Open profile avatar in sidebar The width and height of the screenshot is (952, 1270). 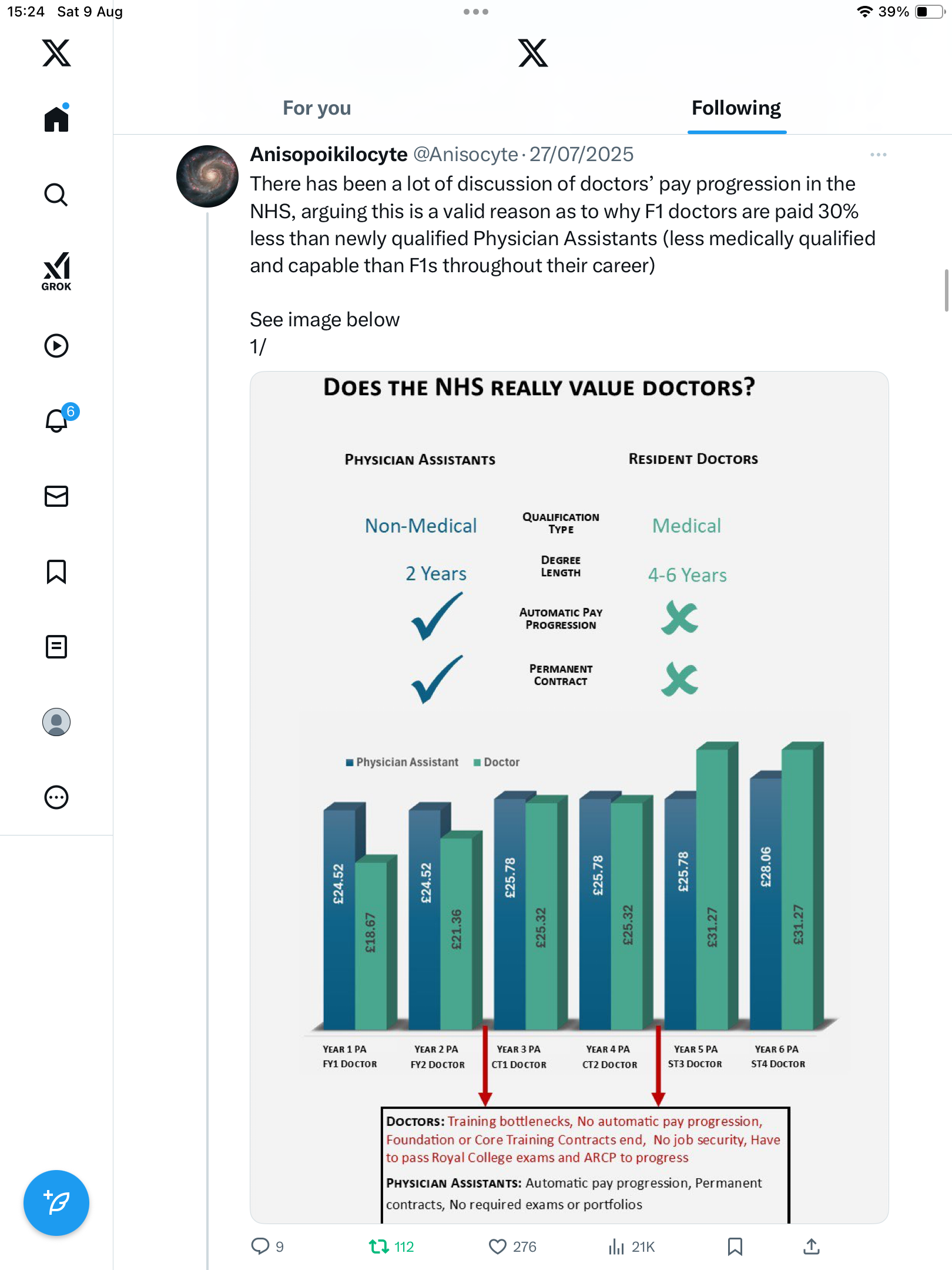click(56, 722)
